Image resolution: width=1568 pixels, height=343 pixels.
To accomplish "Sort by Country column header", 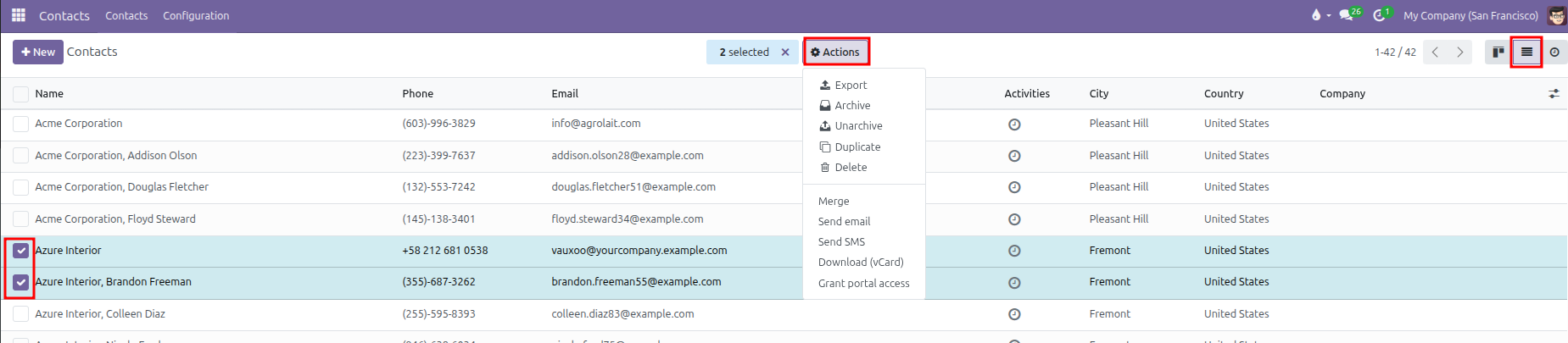I will (1224, 94).
